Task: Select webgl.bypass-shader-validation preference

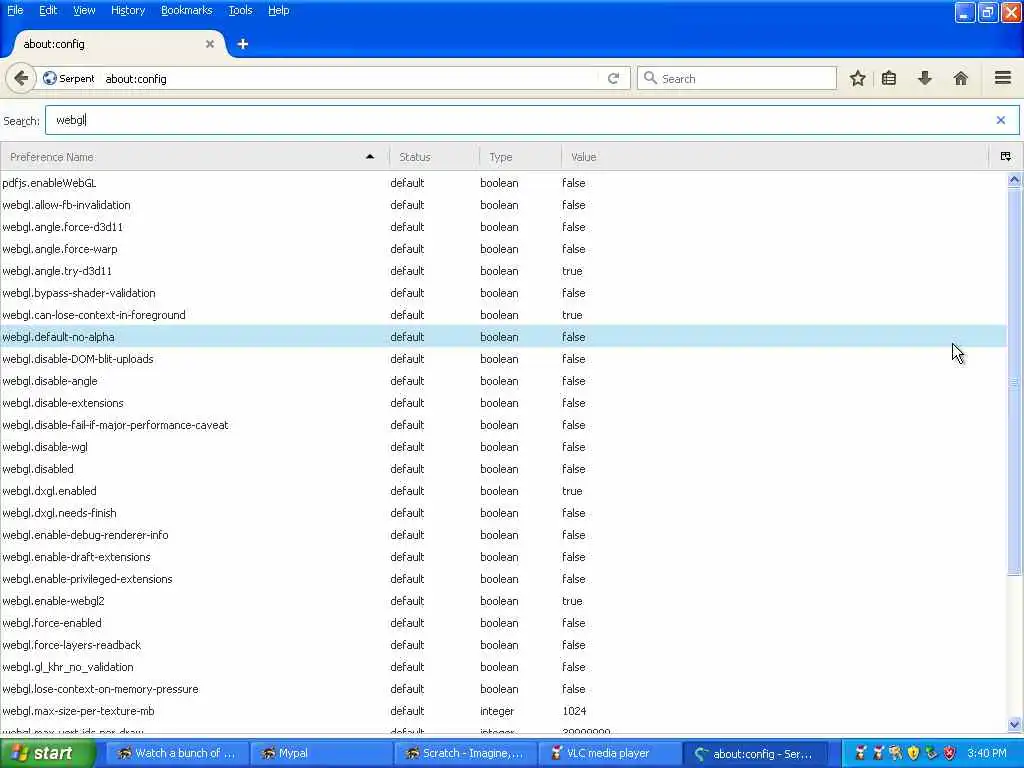Action: click(x=503, y=293)
